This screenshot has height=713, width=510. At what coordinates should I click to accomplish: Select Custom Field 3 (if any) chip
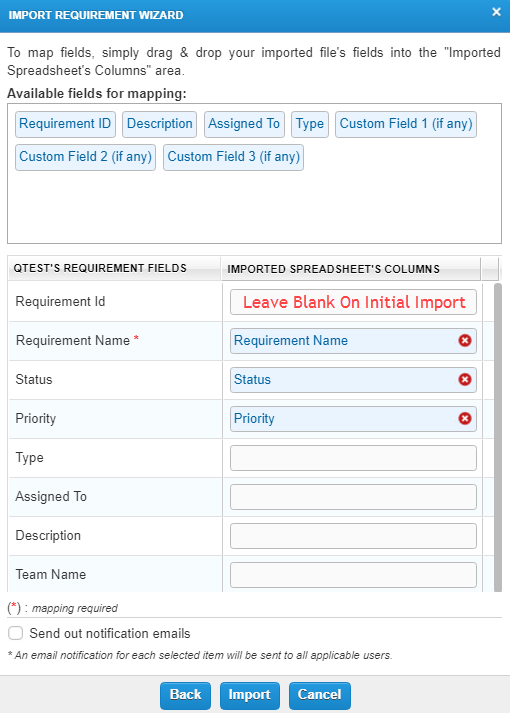(x=234, y=157)
